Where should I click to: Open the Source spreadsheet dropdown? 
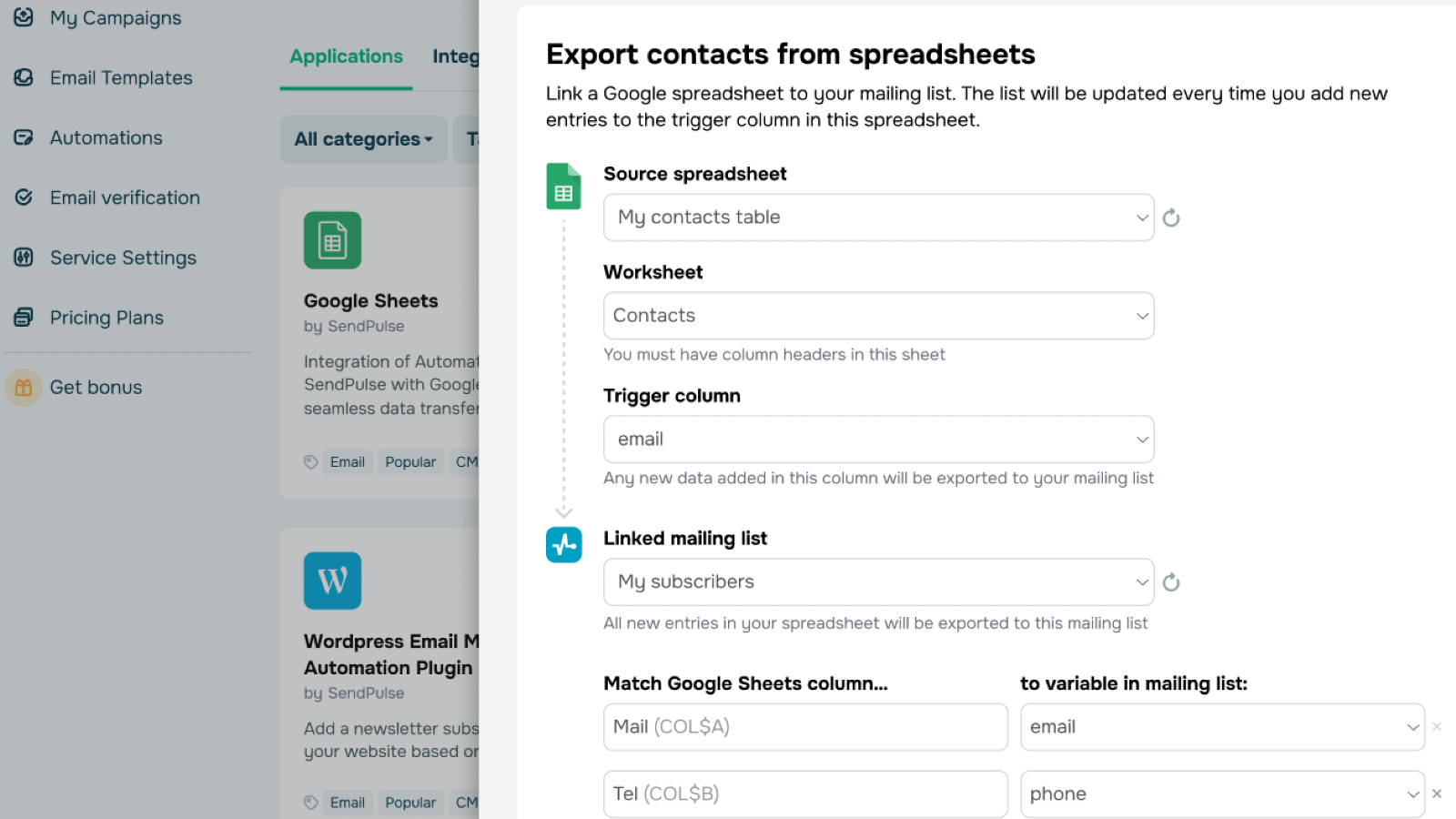pos(878,217)
